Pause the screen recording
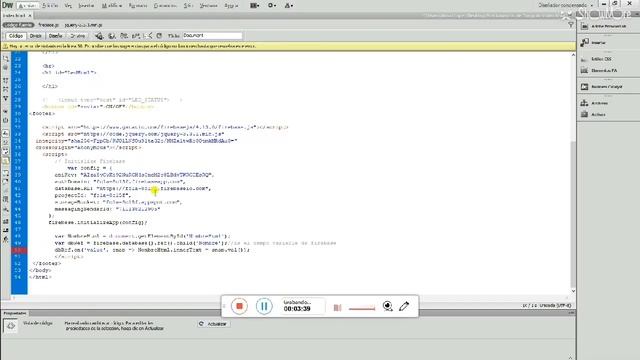Viewport: 640px width, 360px height. [x=264, y=306]
